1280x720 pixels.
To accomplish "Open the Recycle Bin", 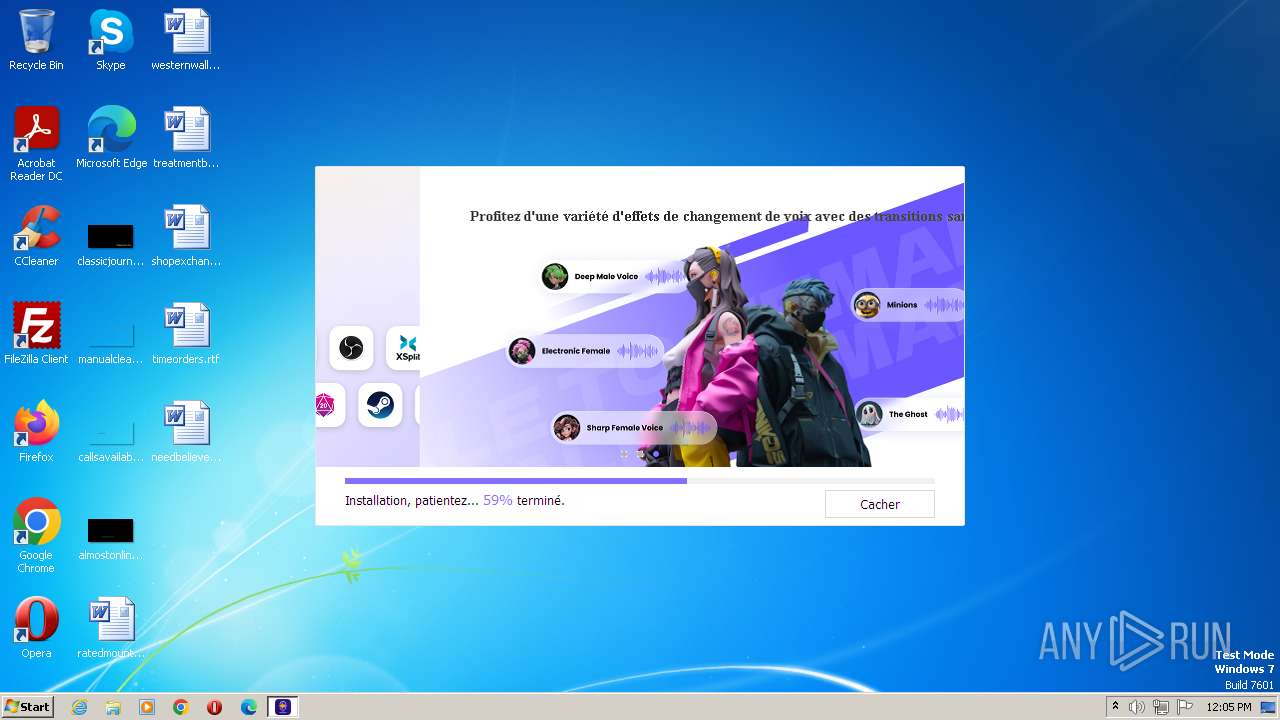I will tap(36, 41).
